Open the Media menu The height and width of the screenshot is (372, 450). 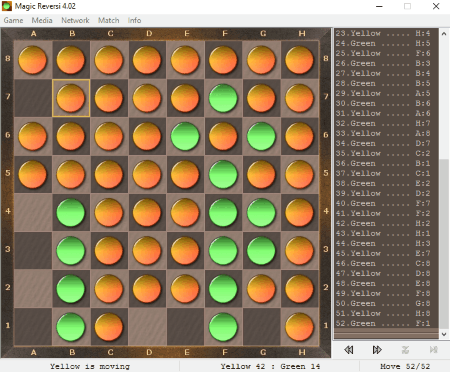click(42, 20)
